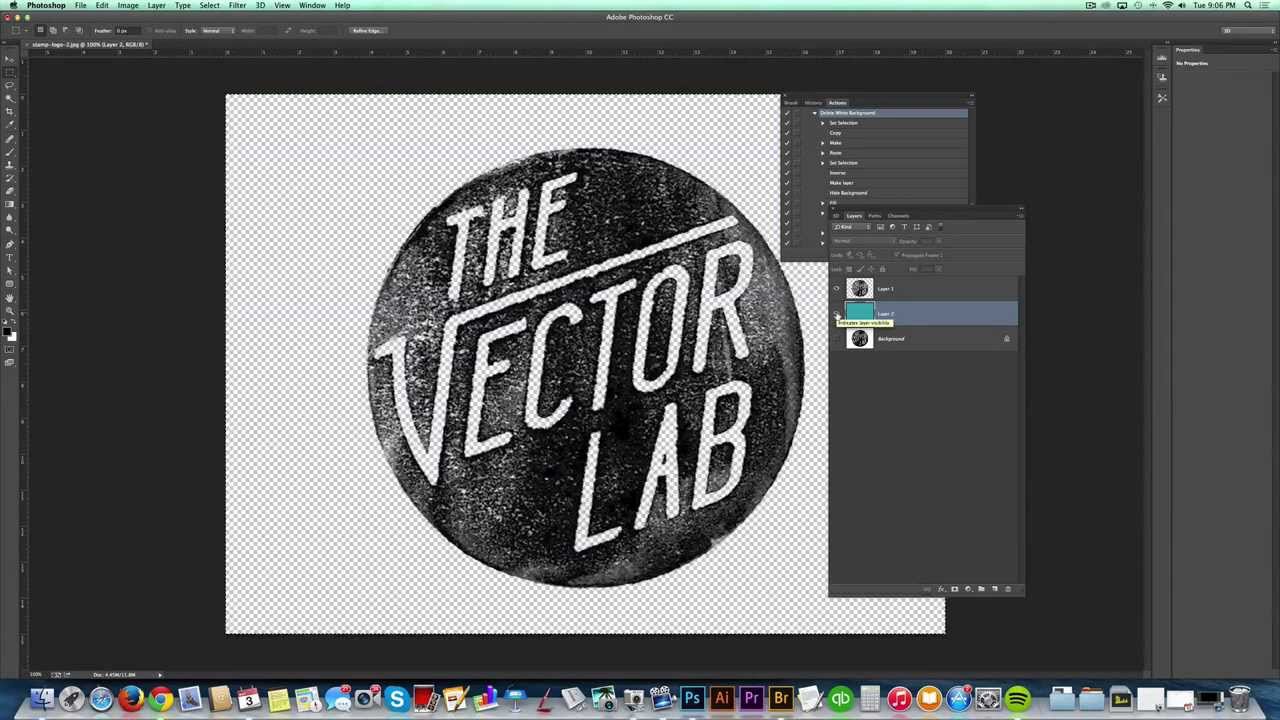Click the type layer filter icon

(904, 227)
